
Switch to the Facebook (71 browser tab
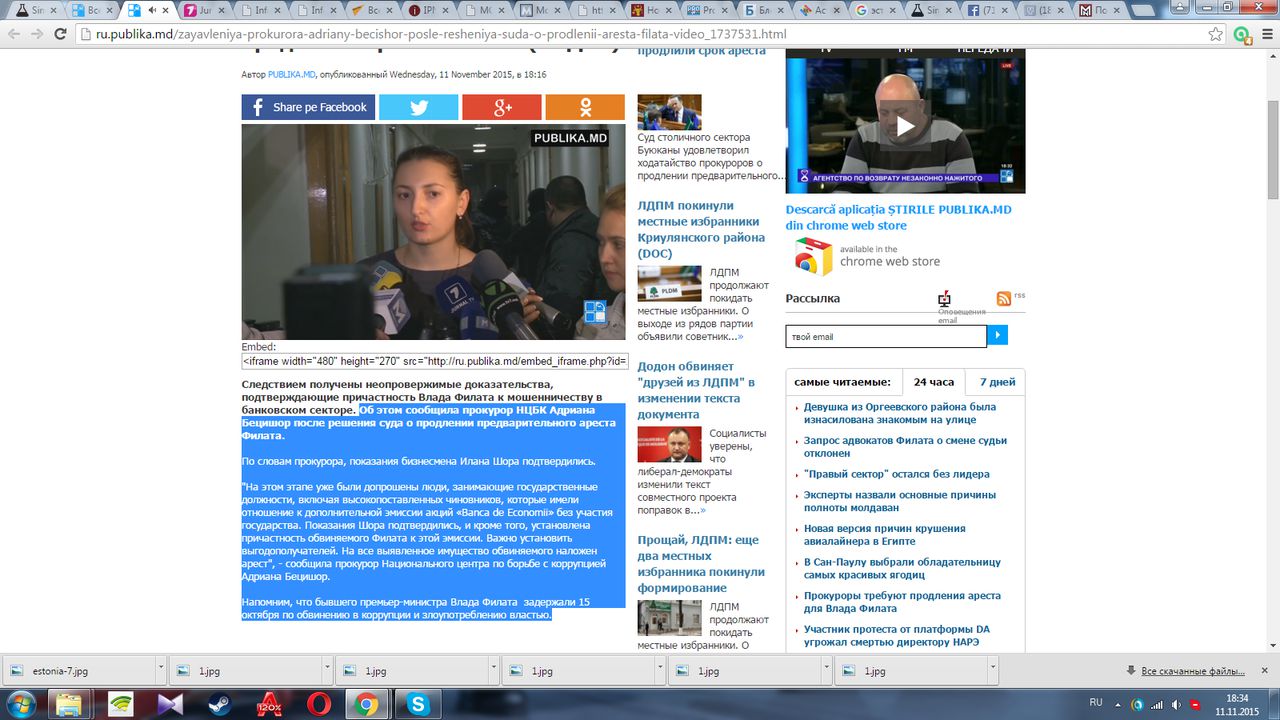[x=988, y=11]
